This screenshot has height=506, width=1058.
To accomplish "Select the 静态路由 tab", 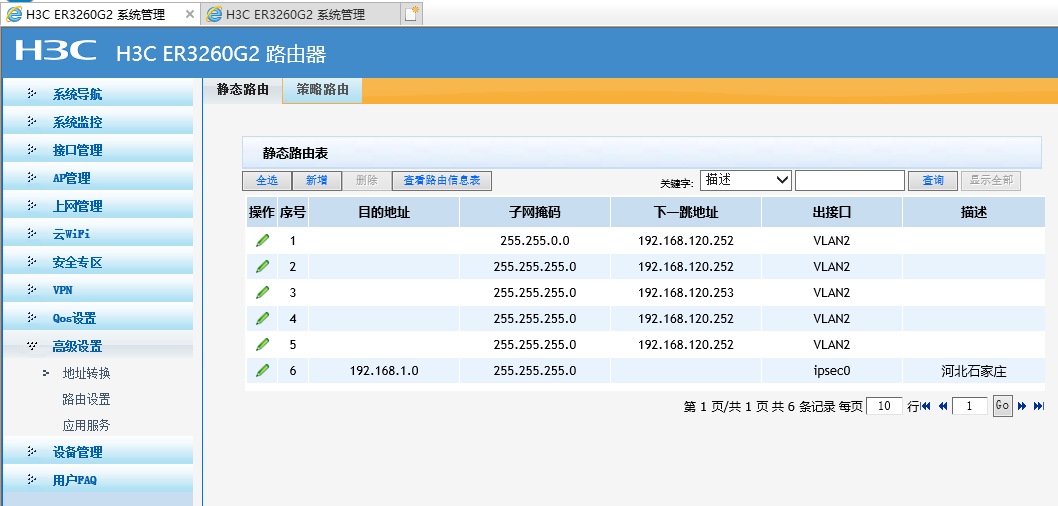I will [x=243, y=90].
